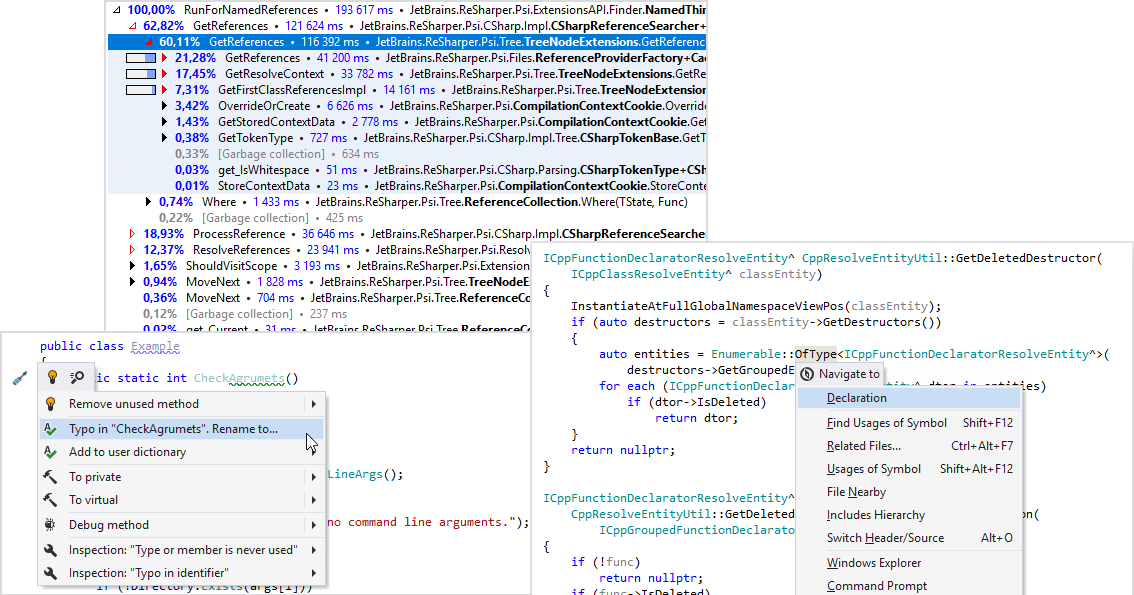
Task: Click the hammer icon beside To private
Action: coord(50,477)
